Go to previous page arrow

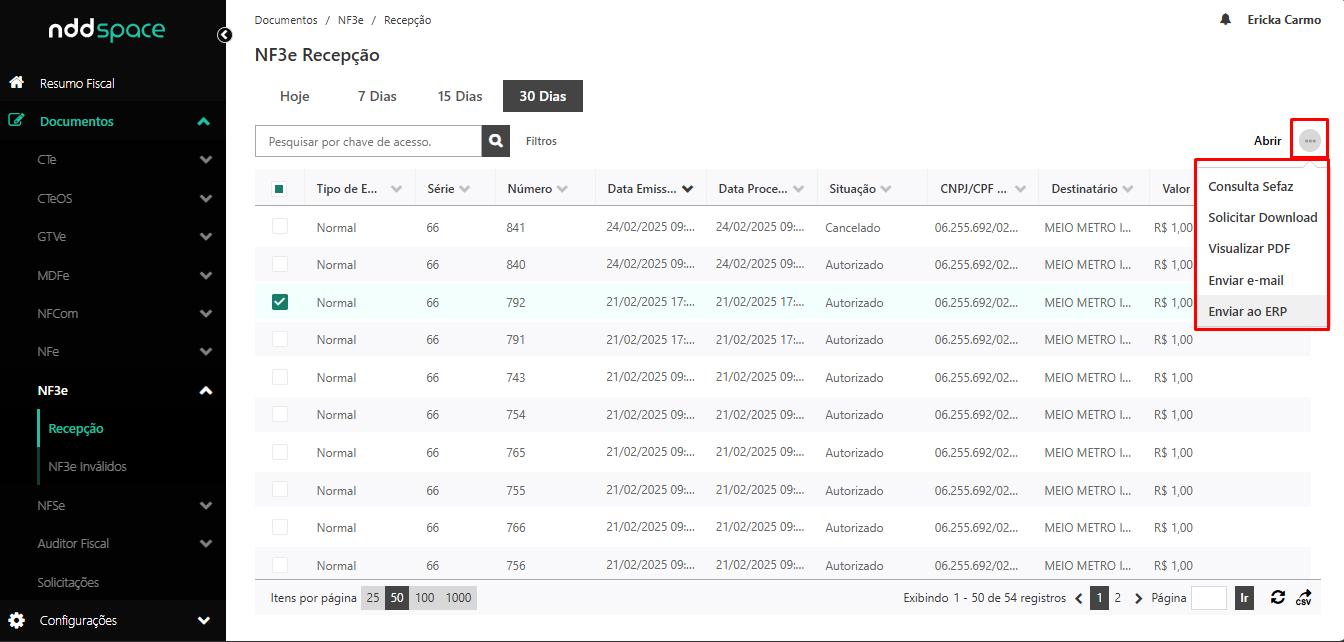[x=1079, y=598]
